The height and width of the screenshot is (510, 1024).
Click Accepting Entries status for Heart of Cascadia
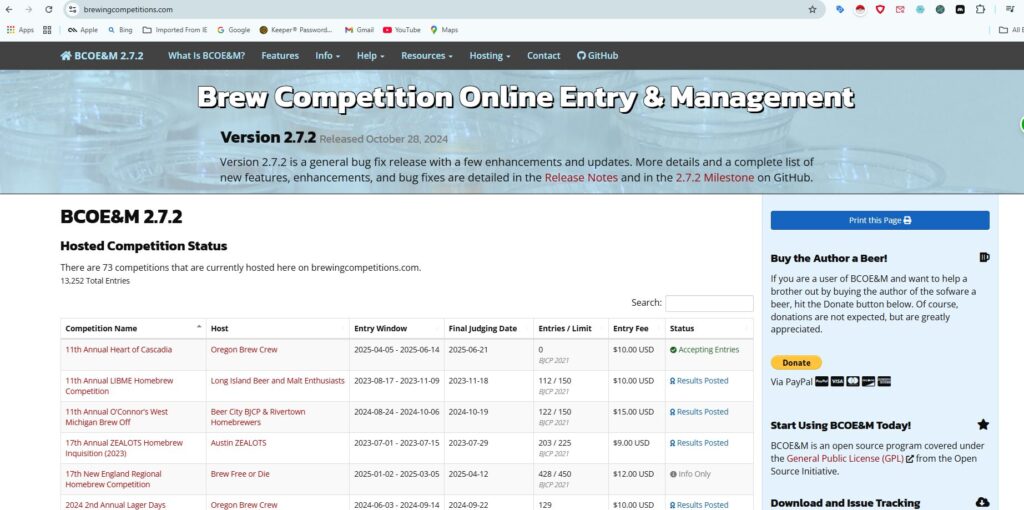(704, 349)
